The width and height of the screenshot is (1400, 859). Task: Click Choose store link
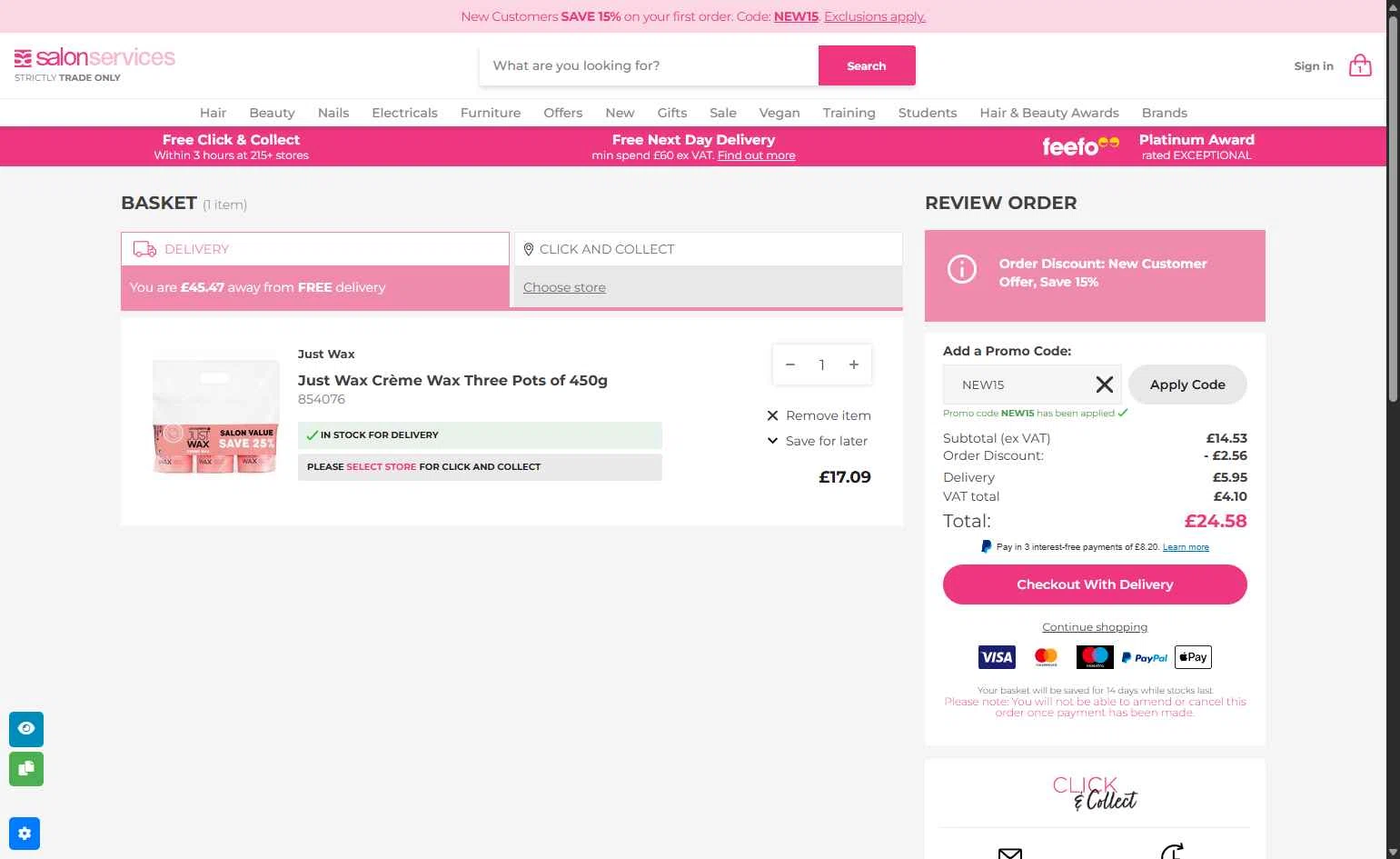pos(564,287)
